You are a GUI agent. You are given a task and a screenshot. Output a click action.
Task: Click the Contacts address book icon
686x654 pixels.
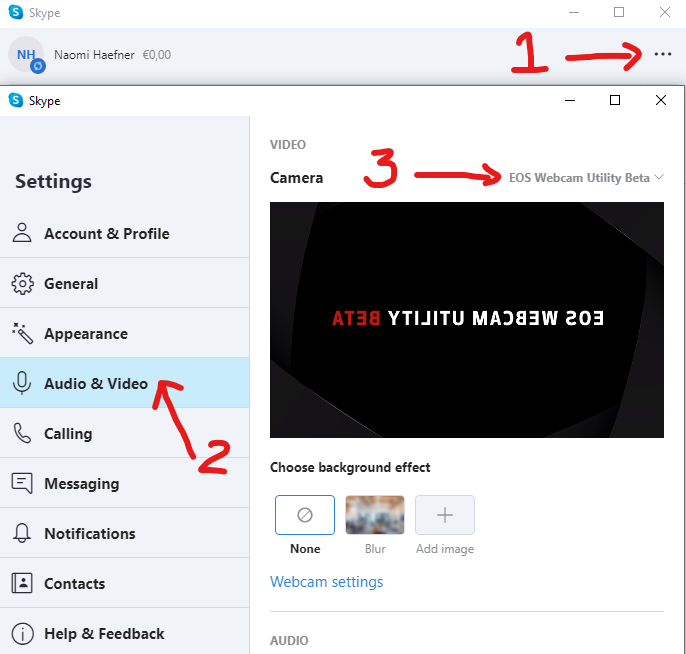coord(22,583)
